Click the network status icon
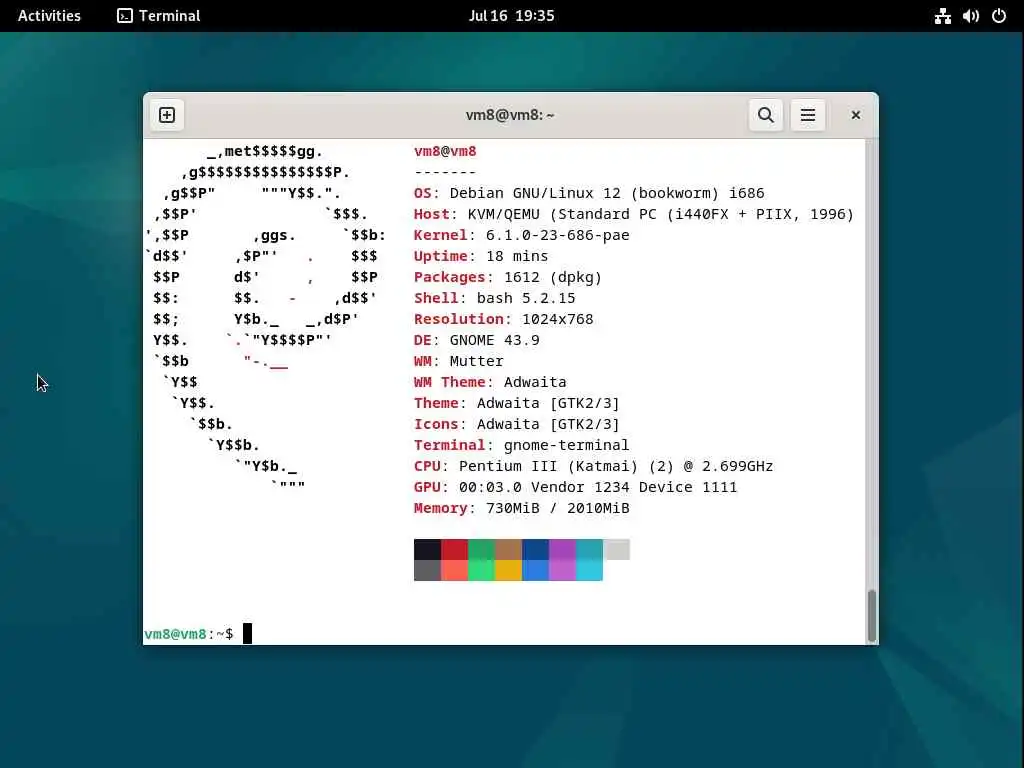The width and height of the screenshot is (1024, 768). [942, 16]
